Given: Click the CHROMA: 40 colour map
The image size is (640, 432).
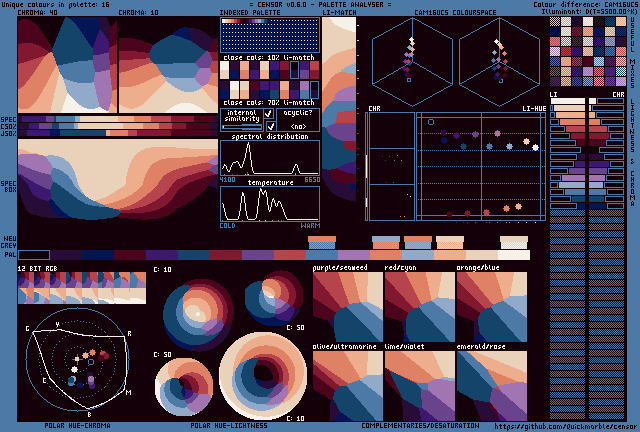Looking at the screenshot, I should click(x=67, y=65).
